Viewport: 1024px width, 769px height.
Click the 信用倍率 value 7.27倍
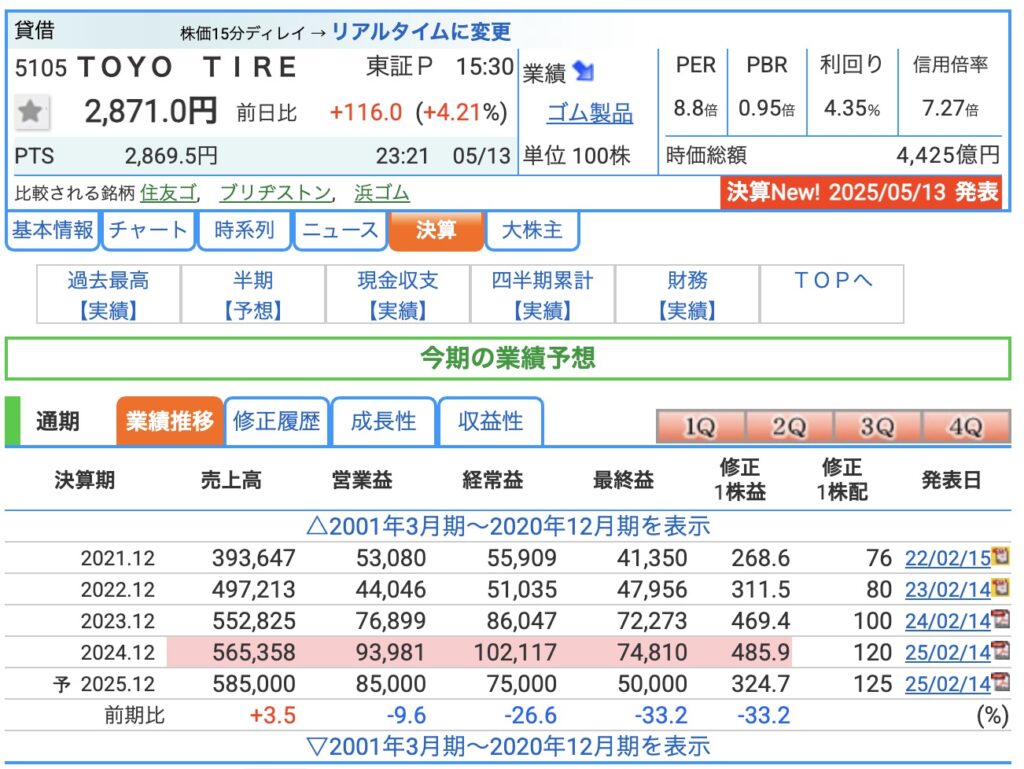pos(950,108)
